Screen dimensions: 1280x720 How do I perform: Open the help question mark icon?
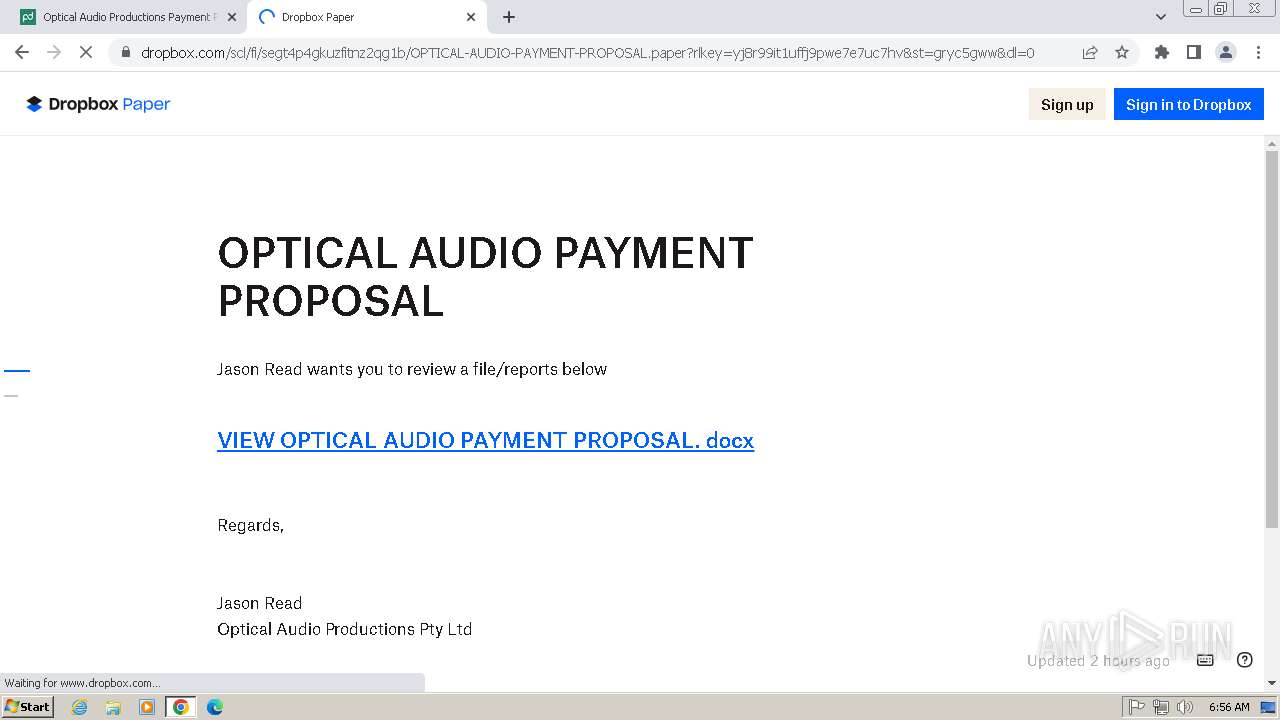click(1245, 660)
